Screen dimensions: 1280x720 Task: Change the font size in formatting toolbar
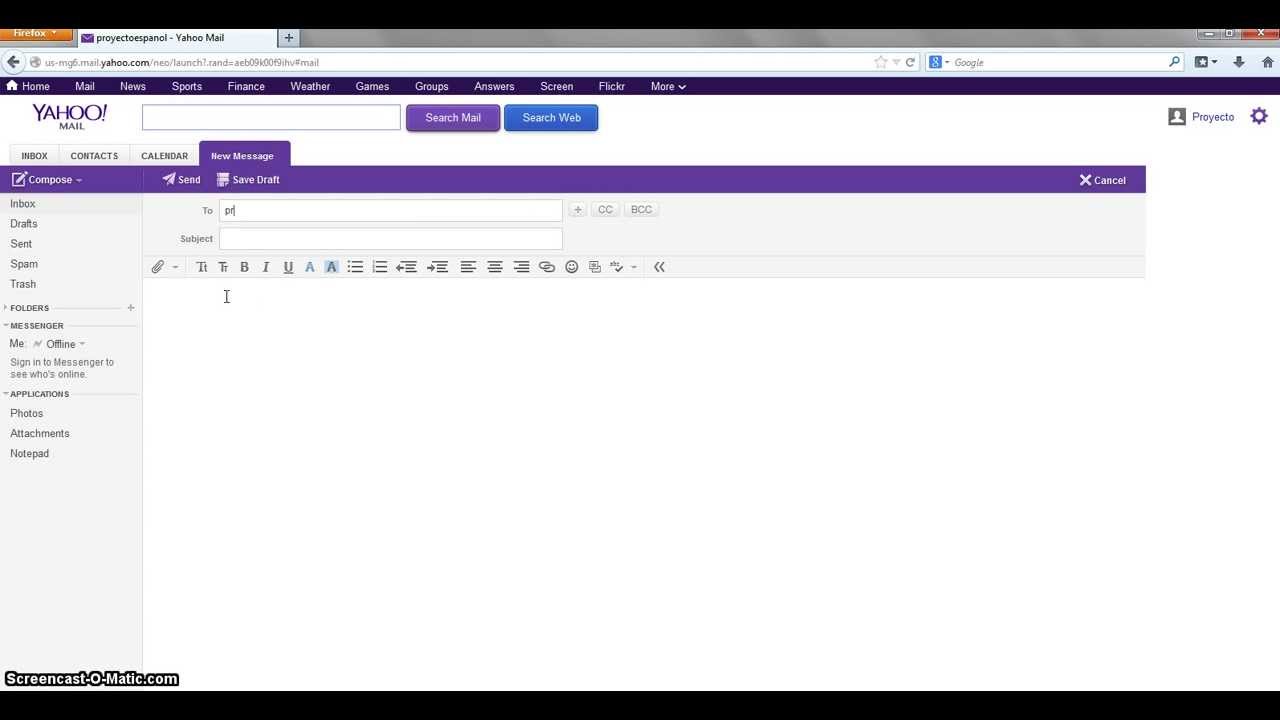pyautogui.click(x=223, y=267)
